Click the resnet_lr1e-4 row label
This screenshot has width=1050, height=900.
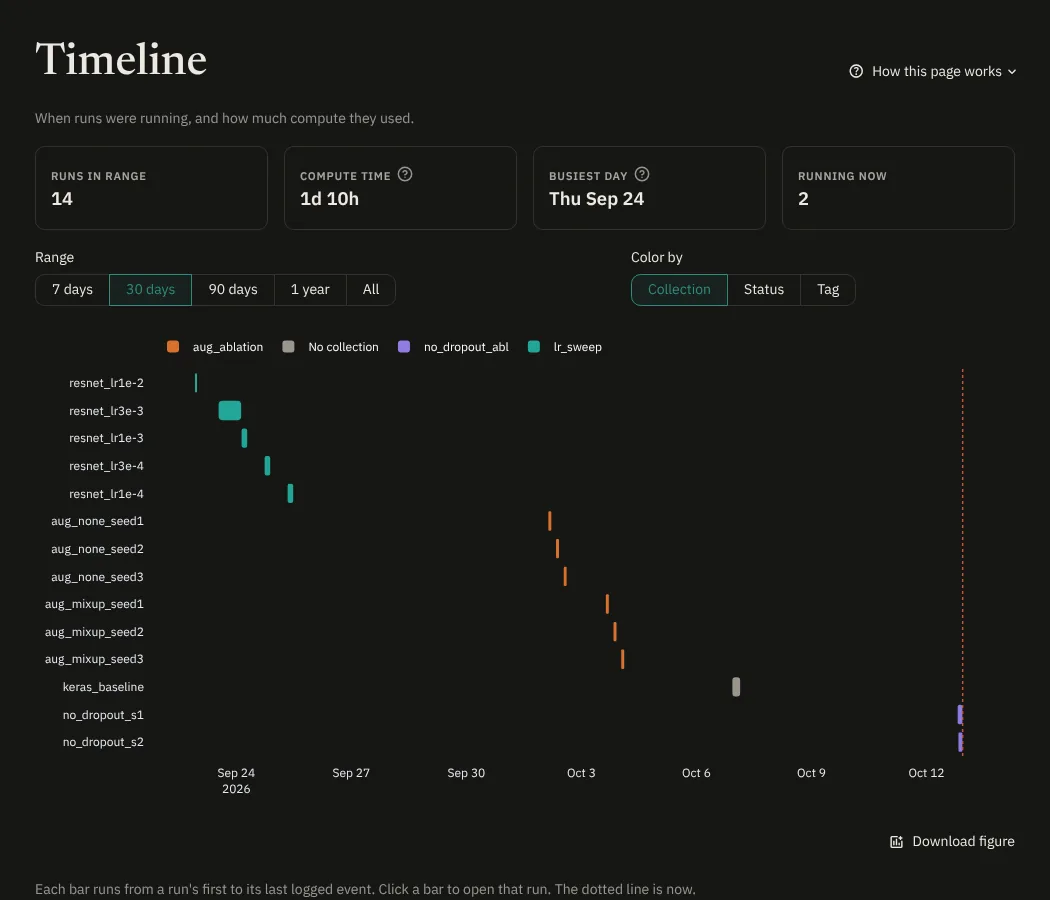106,494
